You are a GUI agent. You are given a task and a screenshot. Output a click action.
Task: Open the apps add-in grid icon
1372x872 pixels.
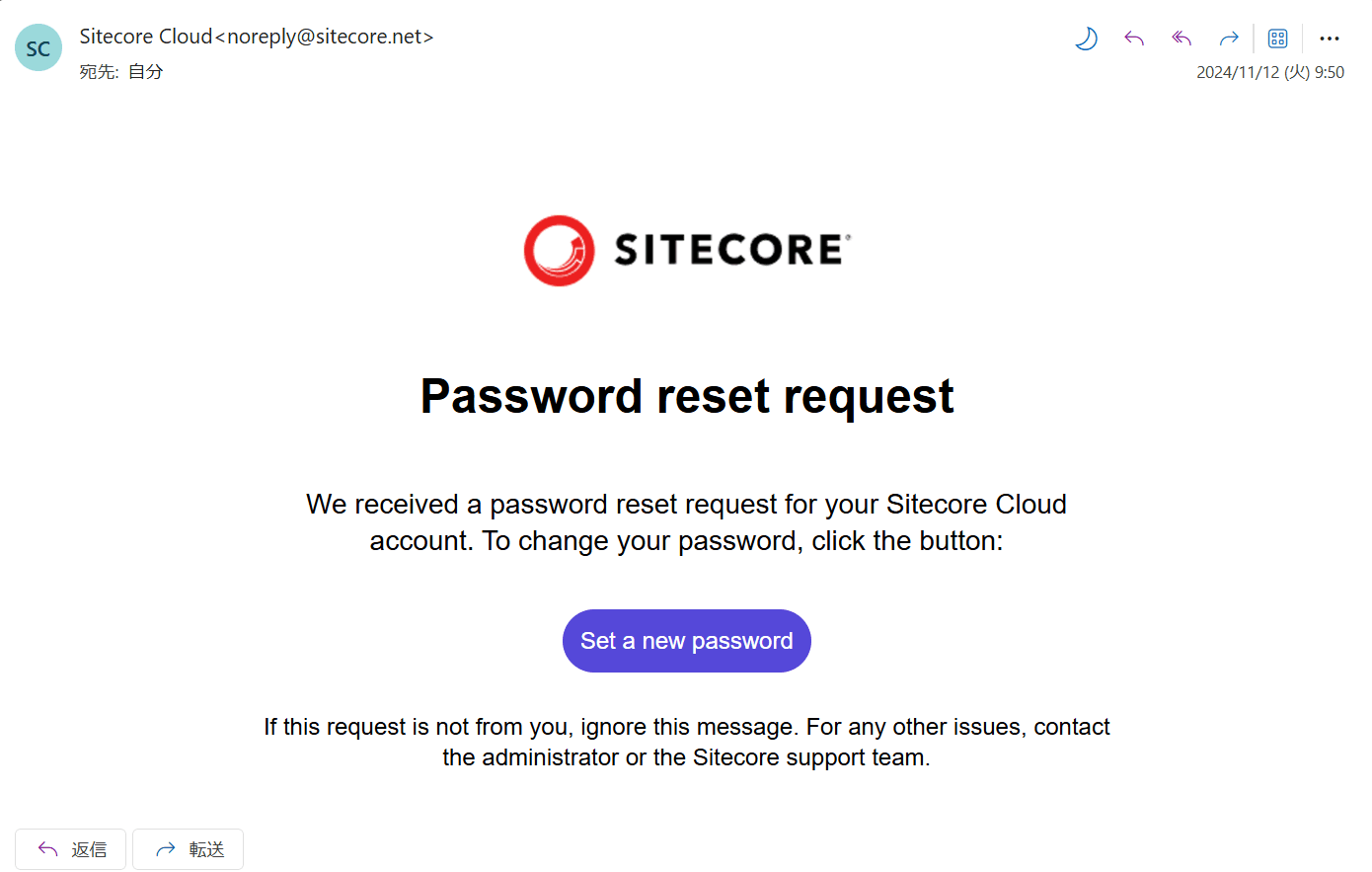tap(1278, 39)
